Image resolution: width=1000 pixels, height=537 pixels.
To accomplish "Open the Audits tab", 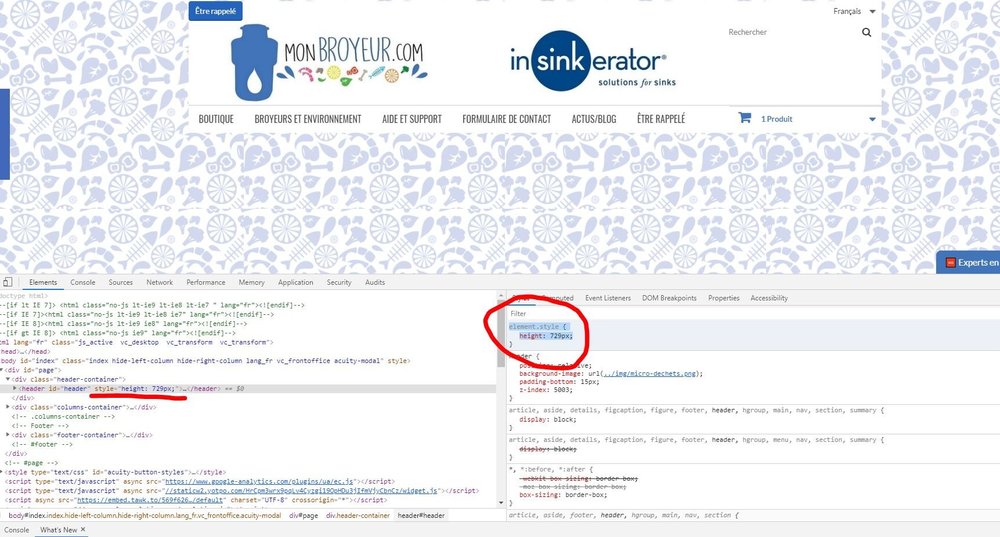I will click(x=375, y=282).
